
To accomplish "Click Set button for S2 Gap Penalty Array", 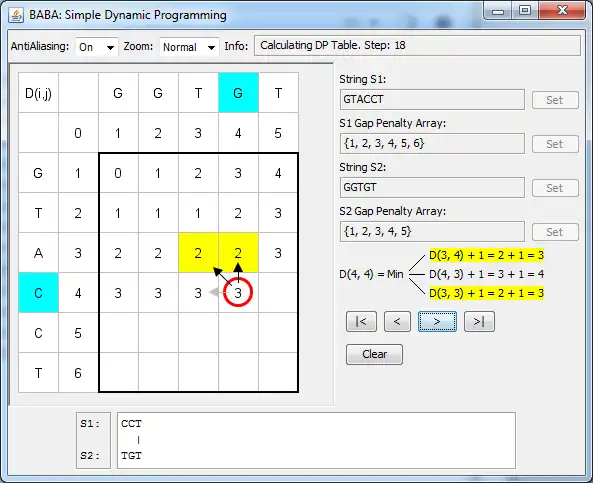I will tap(555, 232).
